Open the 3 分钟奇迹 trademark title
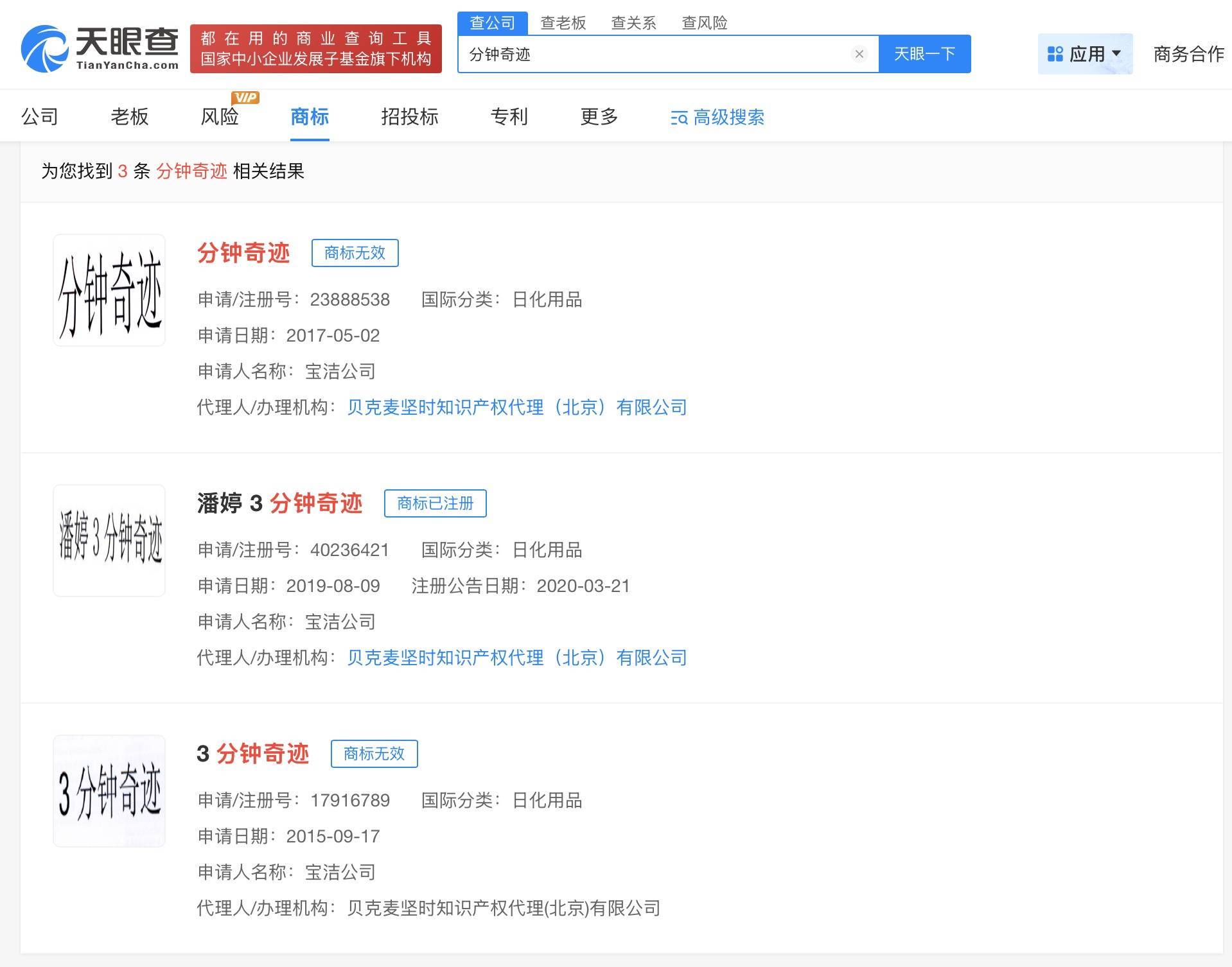 tap(253, 753)
